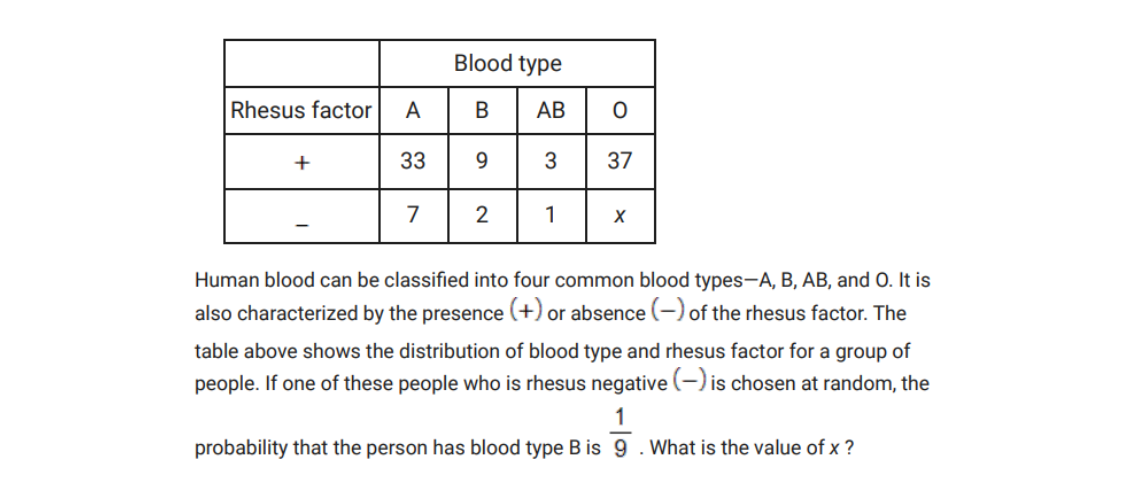Select the "Rhesus factor" header cell

click(x=301, y=111)
